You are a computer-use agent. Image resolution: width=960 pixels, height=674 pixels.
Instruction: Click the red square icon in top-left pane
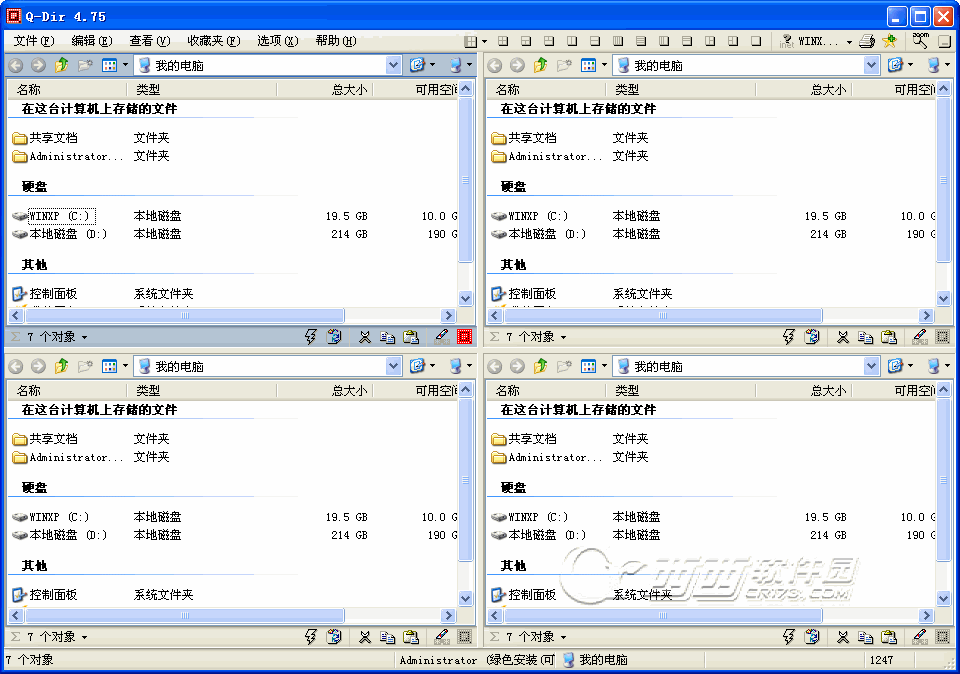point(465,337)
